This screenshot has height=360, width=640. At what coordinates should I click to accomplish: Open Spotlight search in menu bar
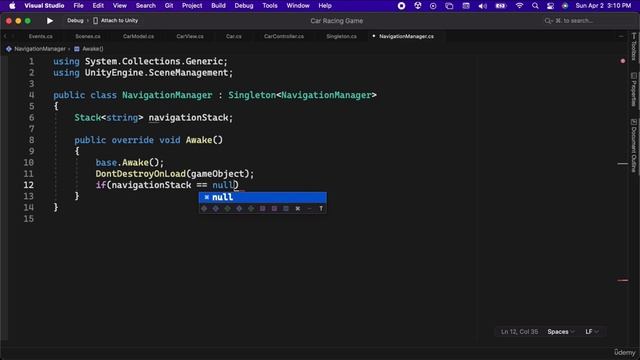(x=535, y=6)
